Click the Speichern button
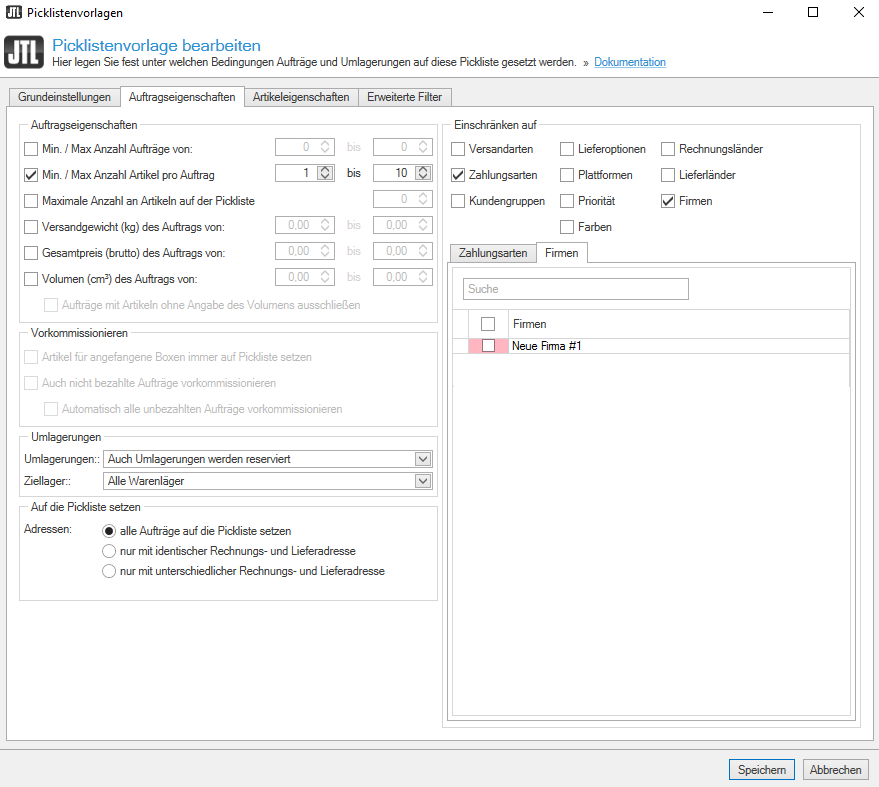The width and height of the screenshot is (879, 787). 762,770
